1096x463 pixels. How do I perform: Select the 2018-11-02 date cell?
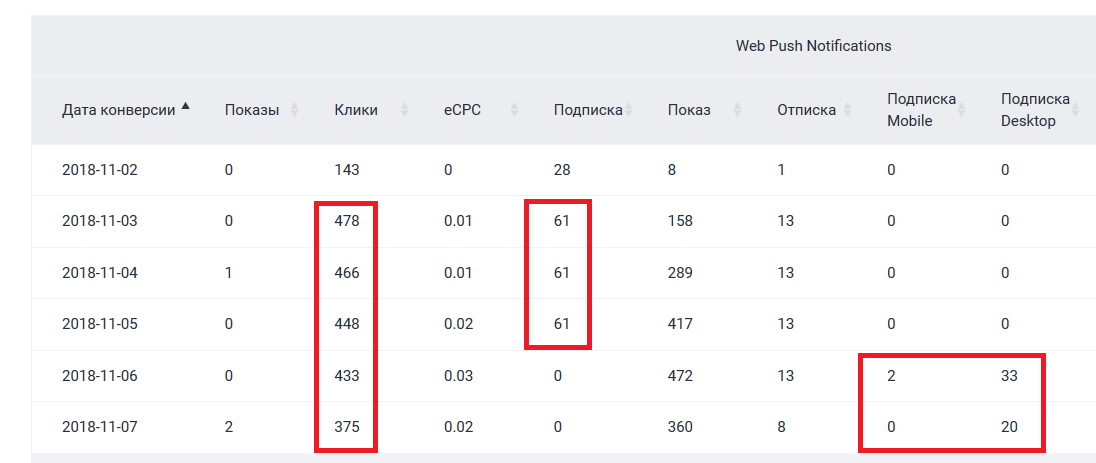point(99,170)
